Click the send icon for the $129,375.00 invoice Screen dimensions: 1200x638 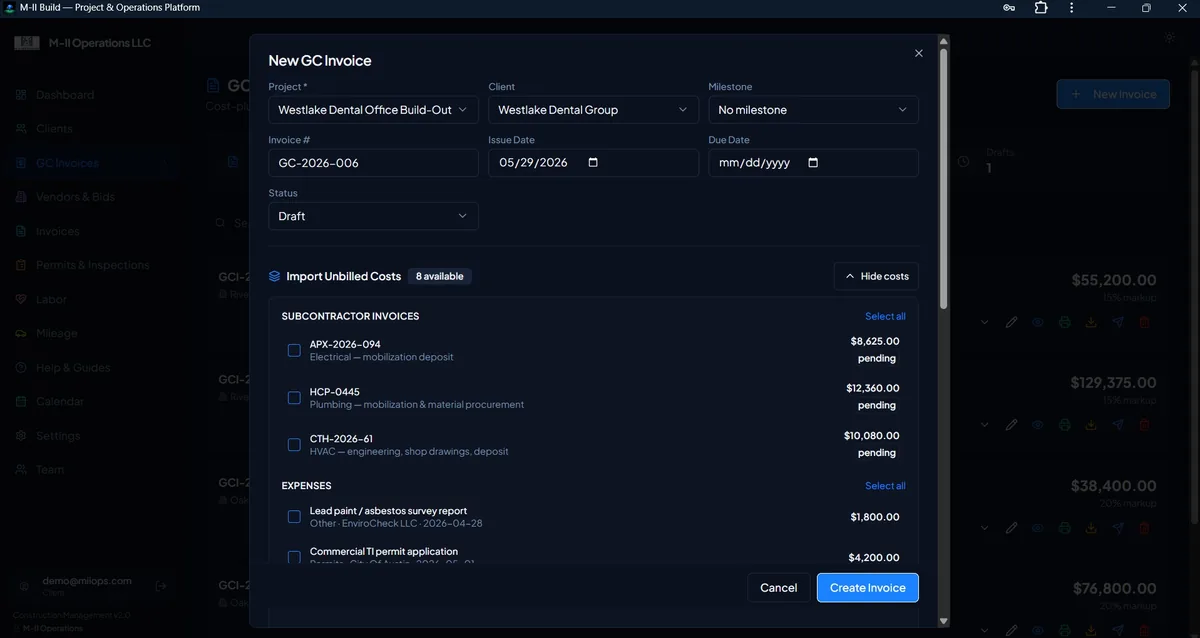[1118, 425]
